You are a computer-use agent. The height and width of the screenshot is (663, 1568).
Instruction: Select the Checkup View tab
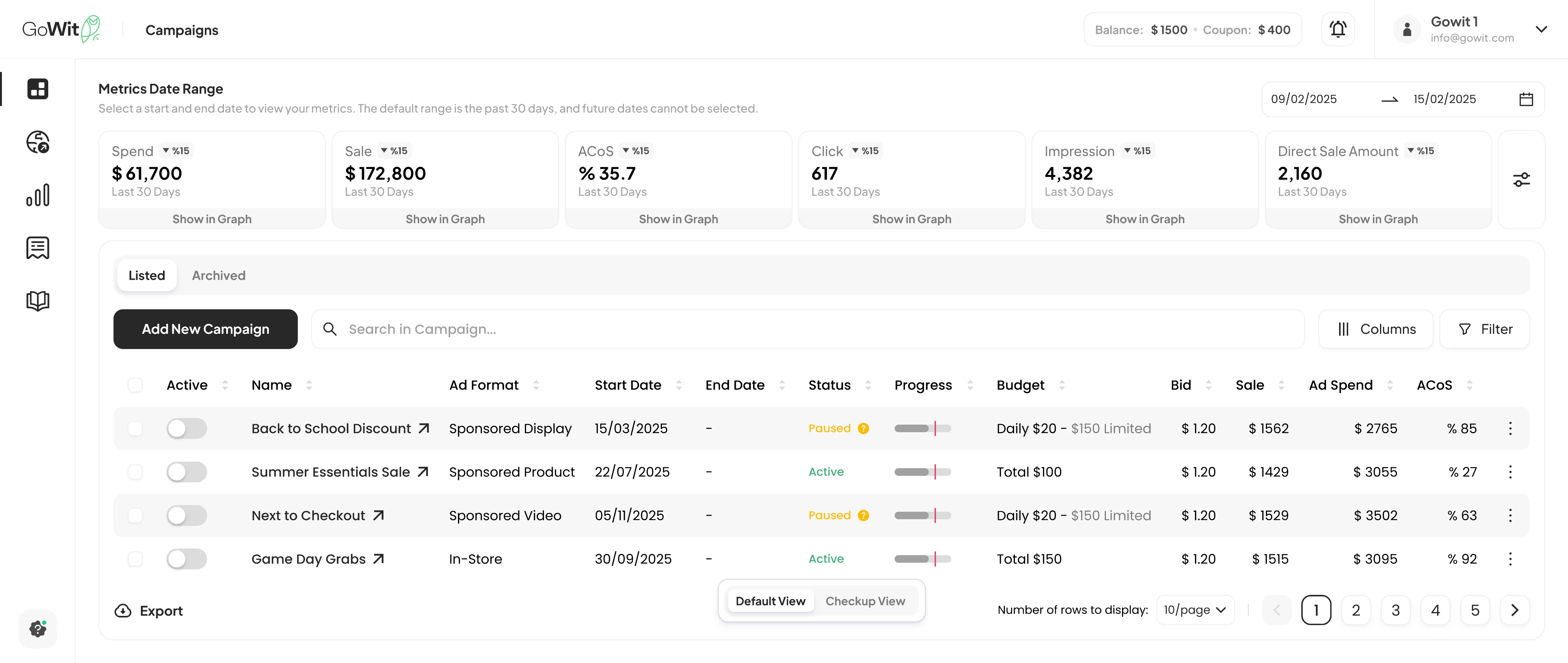coord(866,601)
